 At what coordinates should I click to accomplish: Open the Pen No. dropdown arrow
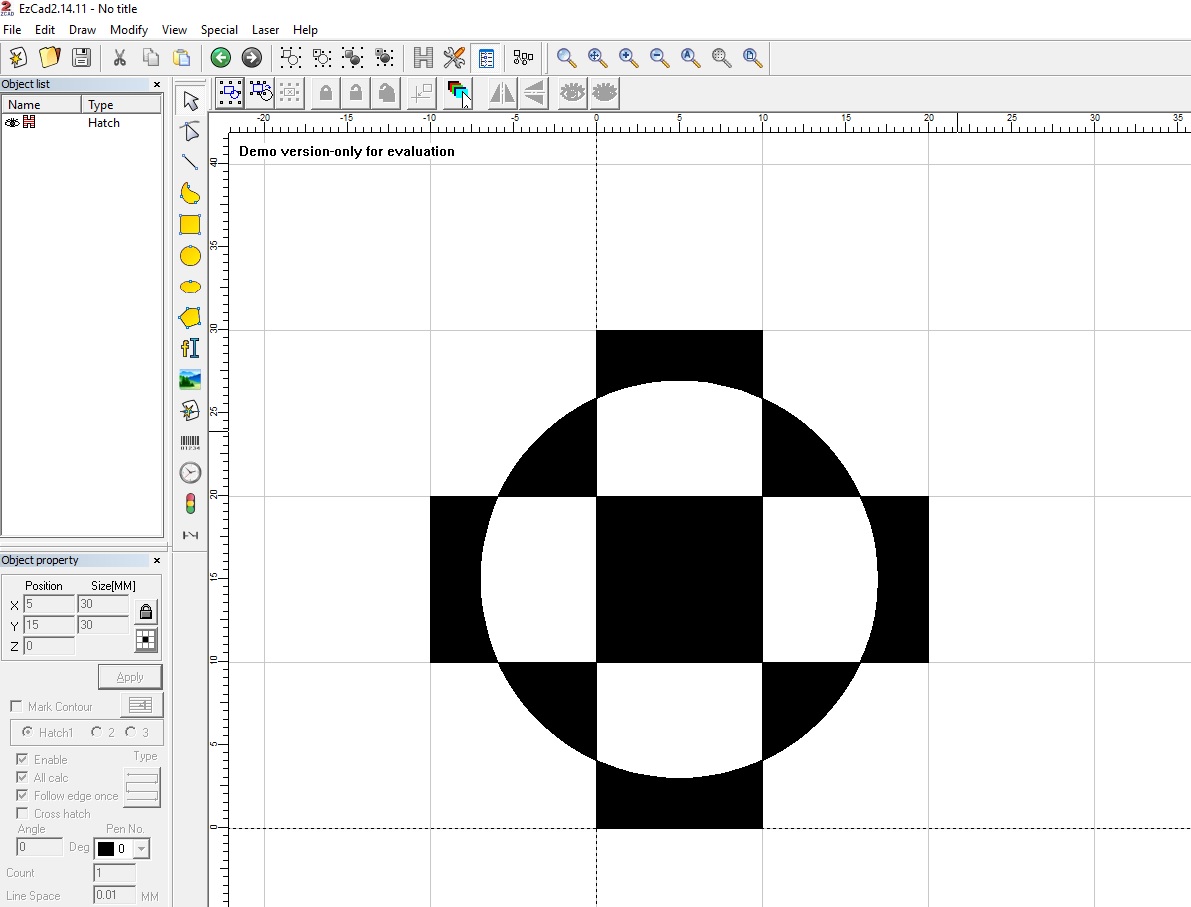[x=141, y=849]
